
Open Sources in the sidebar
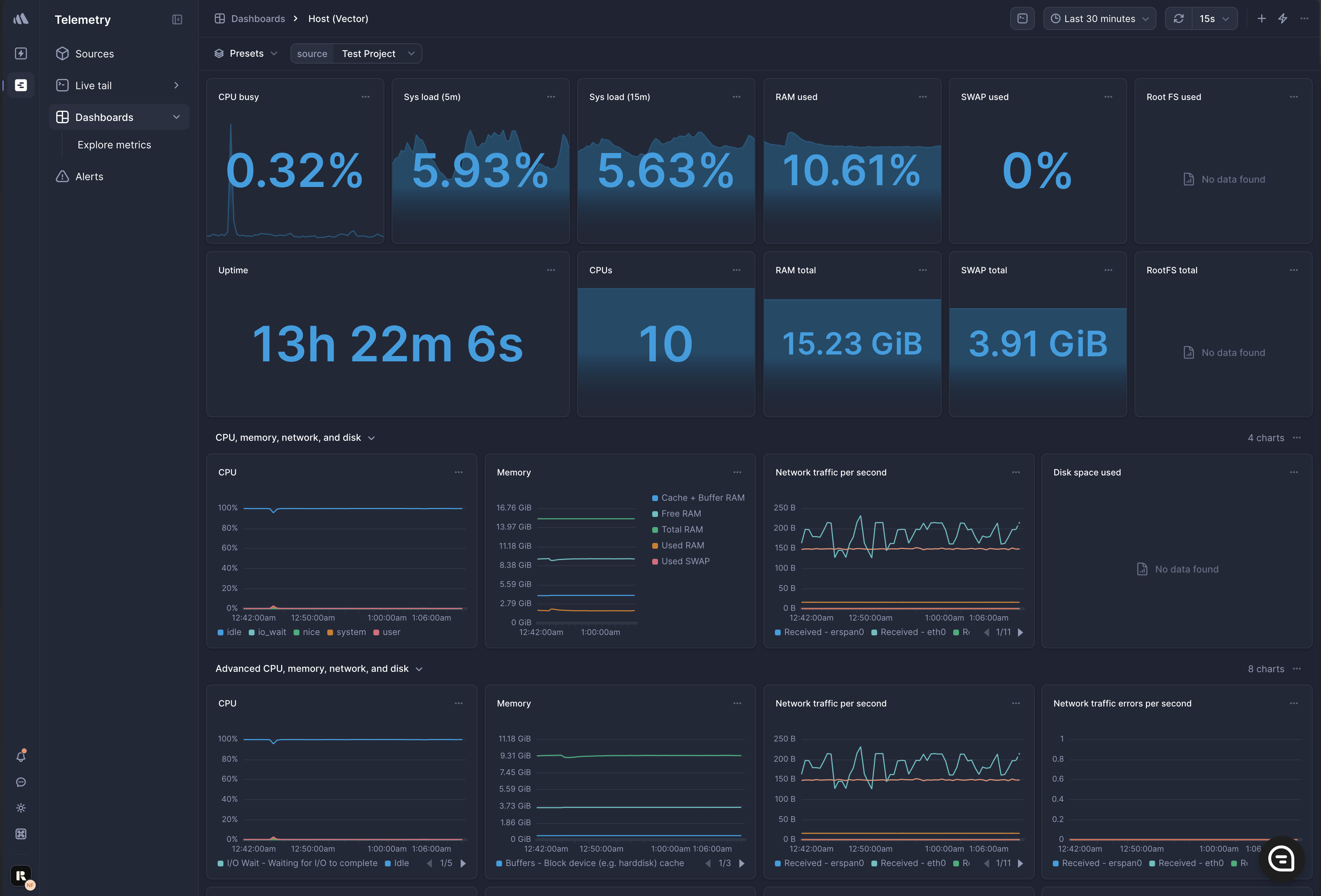[x=94, y=53]
